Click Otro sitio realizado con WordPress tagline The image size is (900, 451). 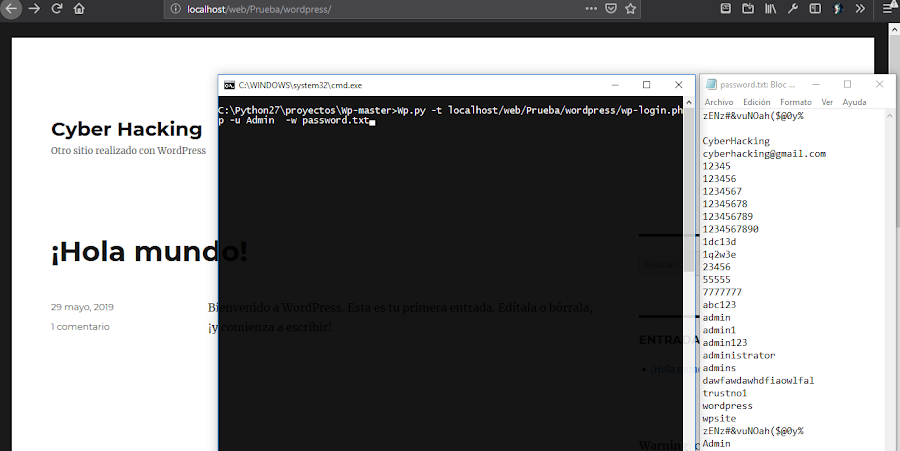[128, 151]
